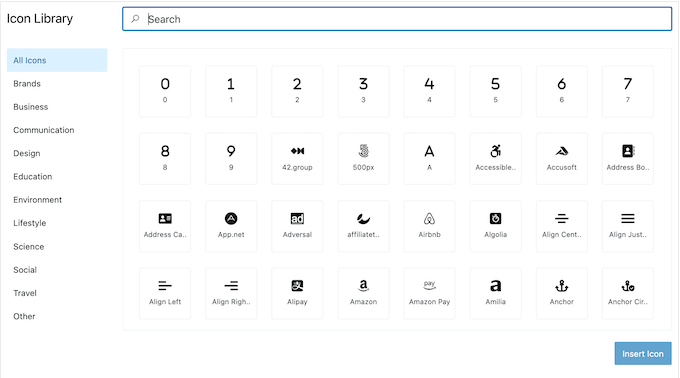This screenshot has height=378, width=680.
Task: Select the Align Left icon
Action: tap(165, 293)
